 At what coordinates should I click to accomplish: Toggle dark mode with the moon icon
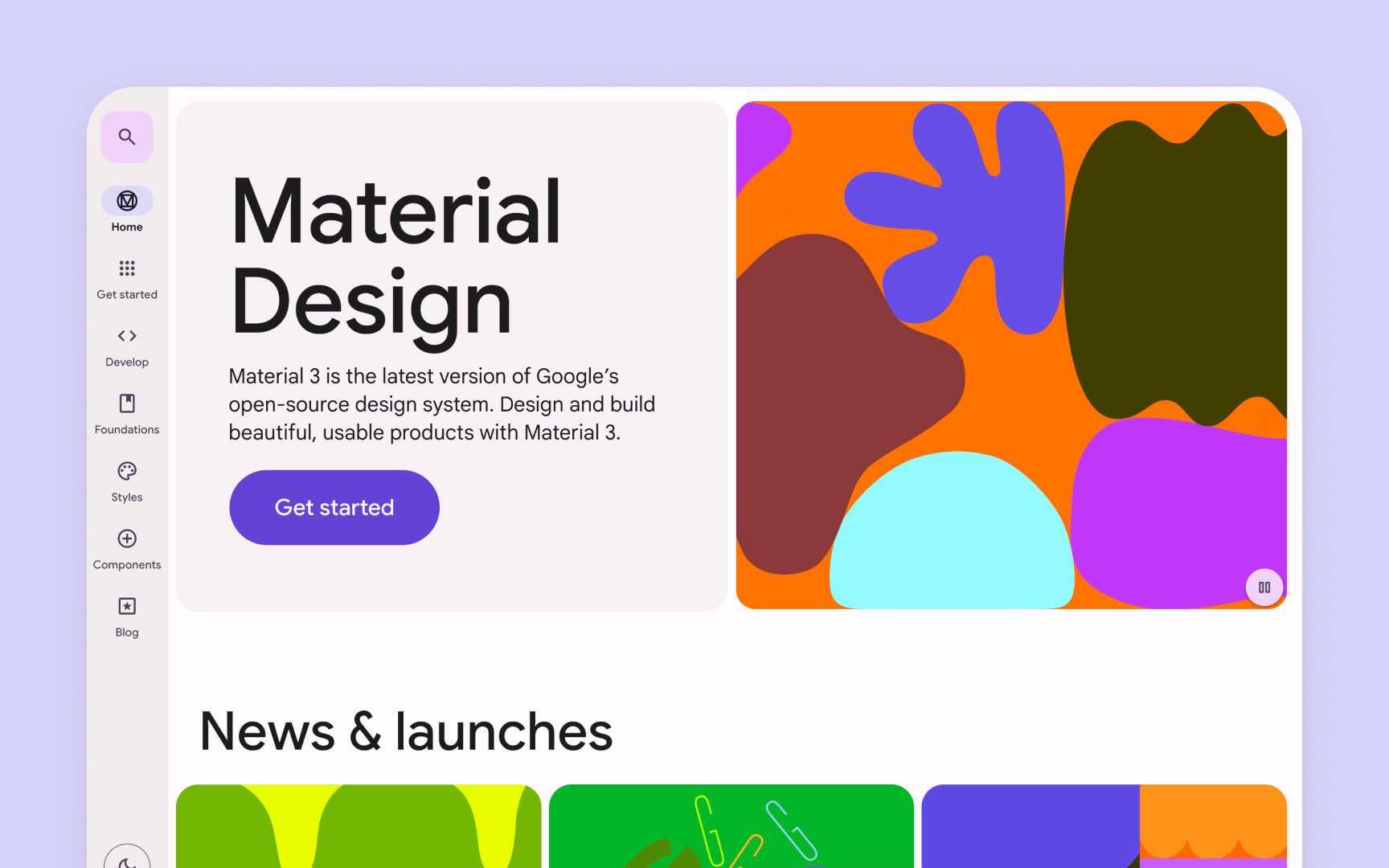click(127, 862)
